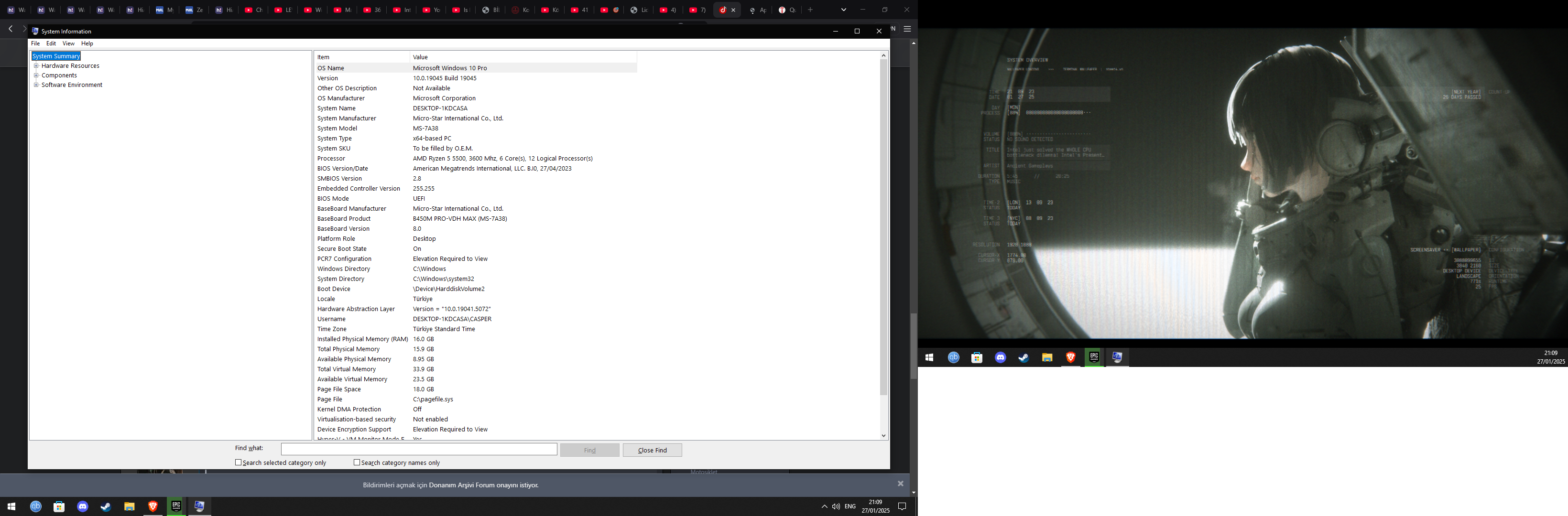
Task: Expand the Hardware Resources tree node
Action: [36, 66]
